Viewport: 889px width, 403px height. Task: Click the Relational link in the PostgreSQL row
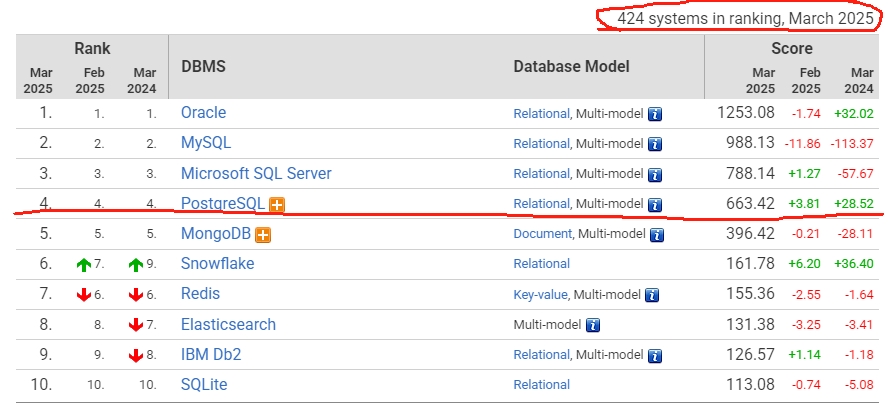541,203
